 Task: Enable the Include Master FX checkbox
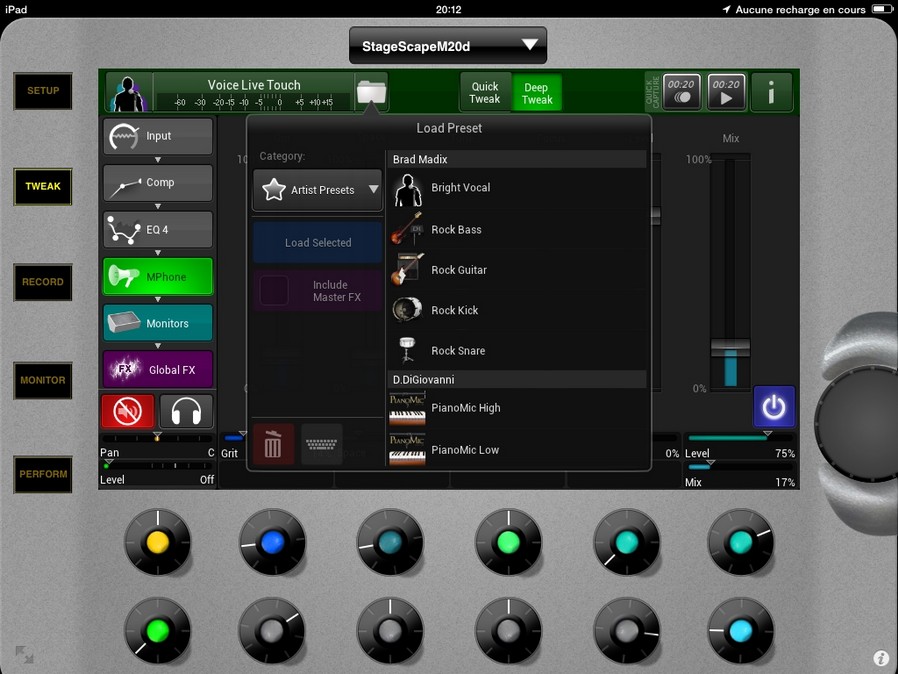tap(274, 291)
